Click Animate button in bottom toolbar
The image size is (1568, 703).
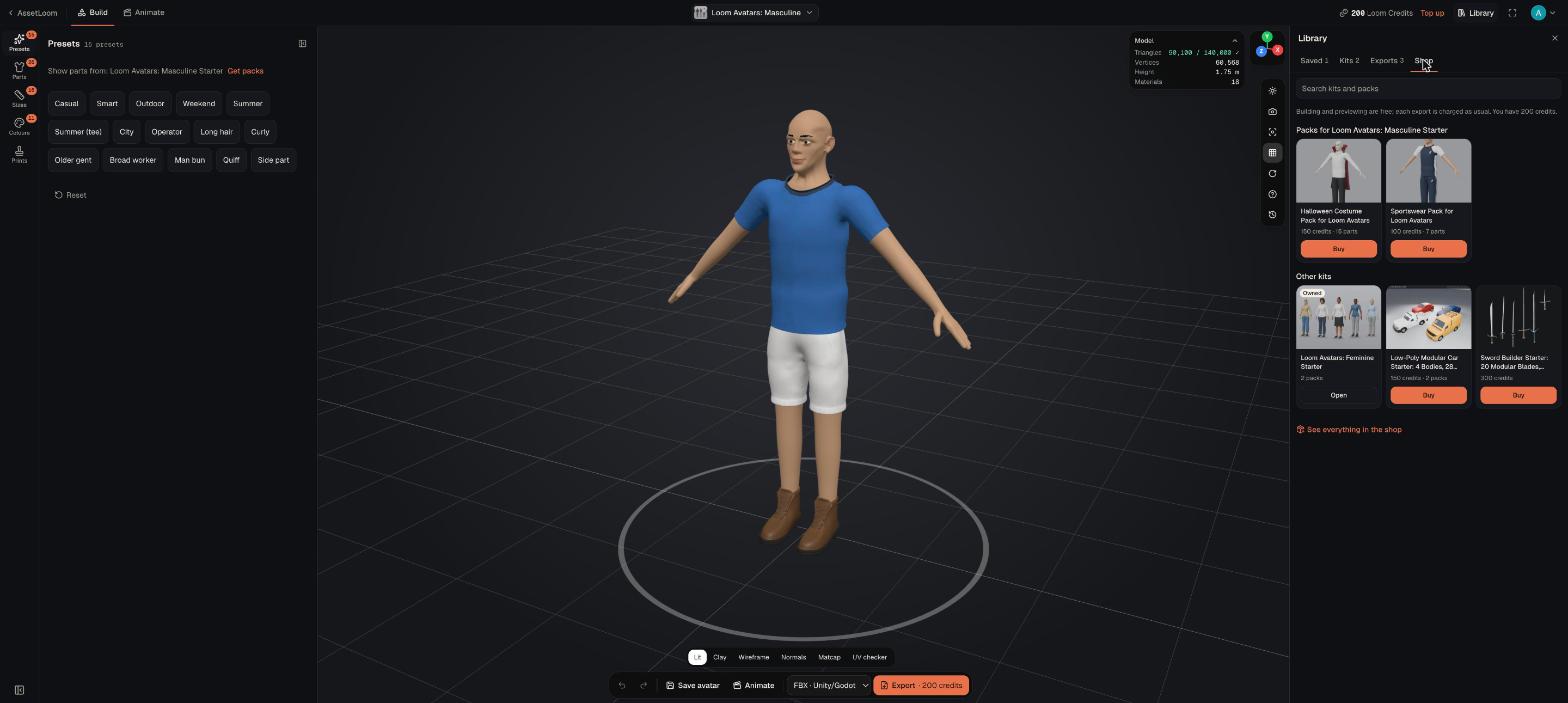[x=754, y=685]
